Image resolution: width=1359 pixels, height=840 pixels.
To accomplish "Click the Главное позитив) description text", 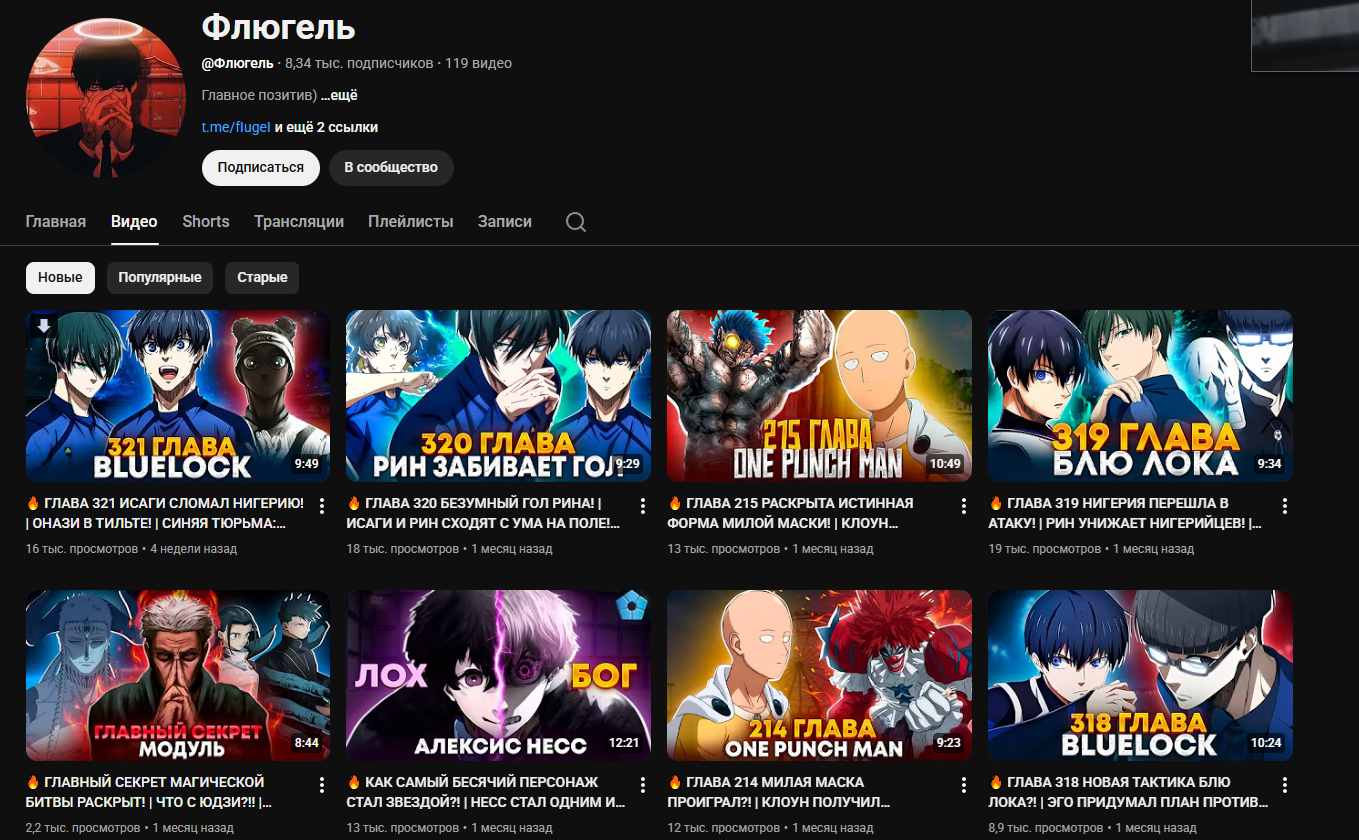I will 259,96.
